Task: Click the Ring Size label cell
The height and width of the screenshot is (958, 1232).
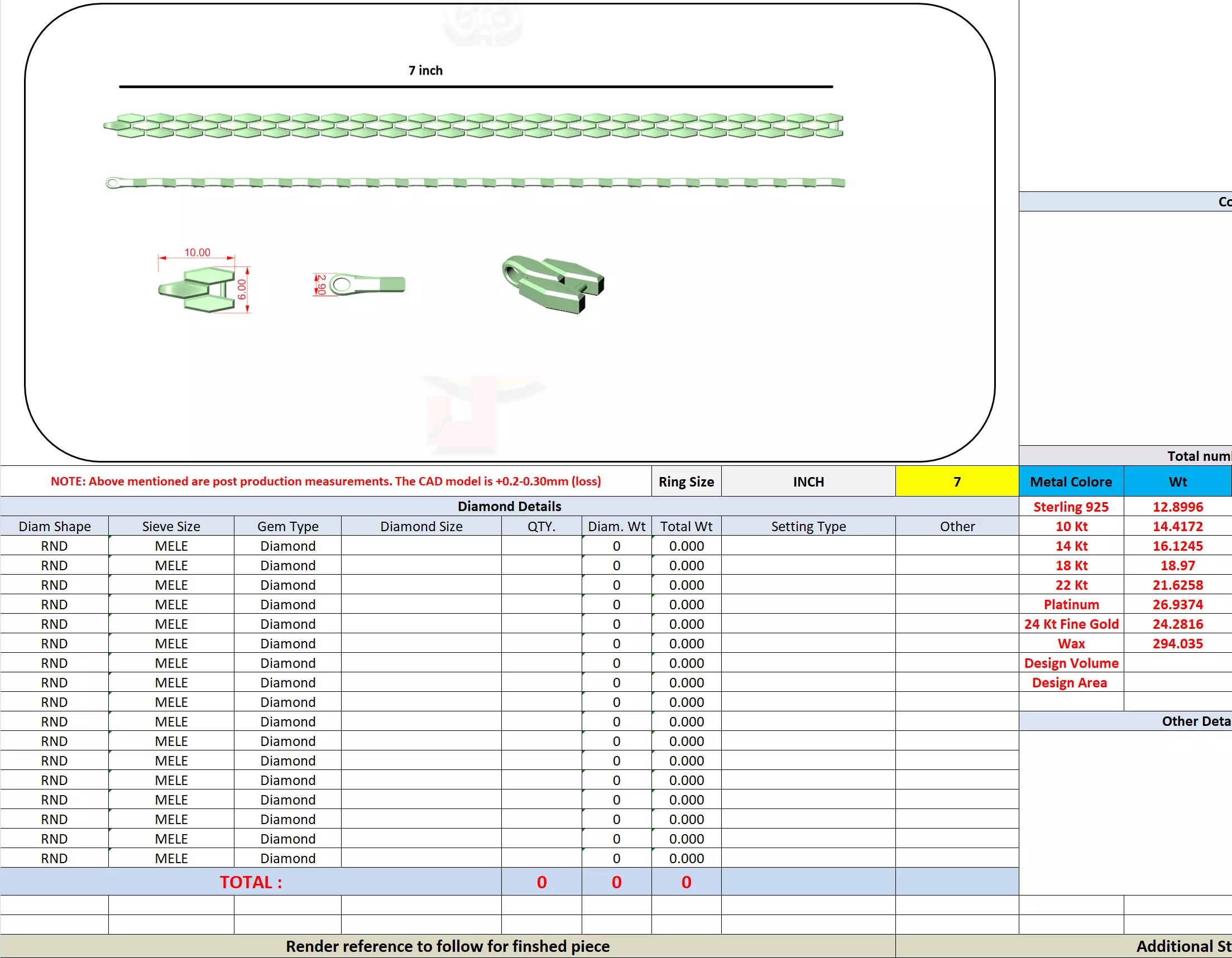Action: coord(686,482)
